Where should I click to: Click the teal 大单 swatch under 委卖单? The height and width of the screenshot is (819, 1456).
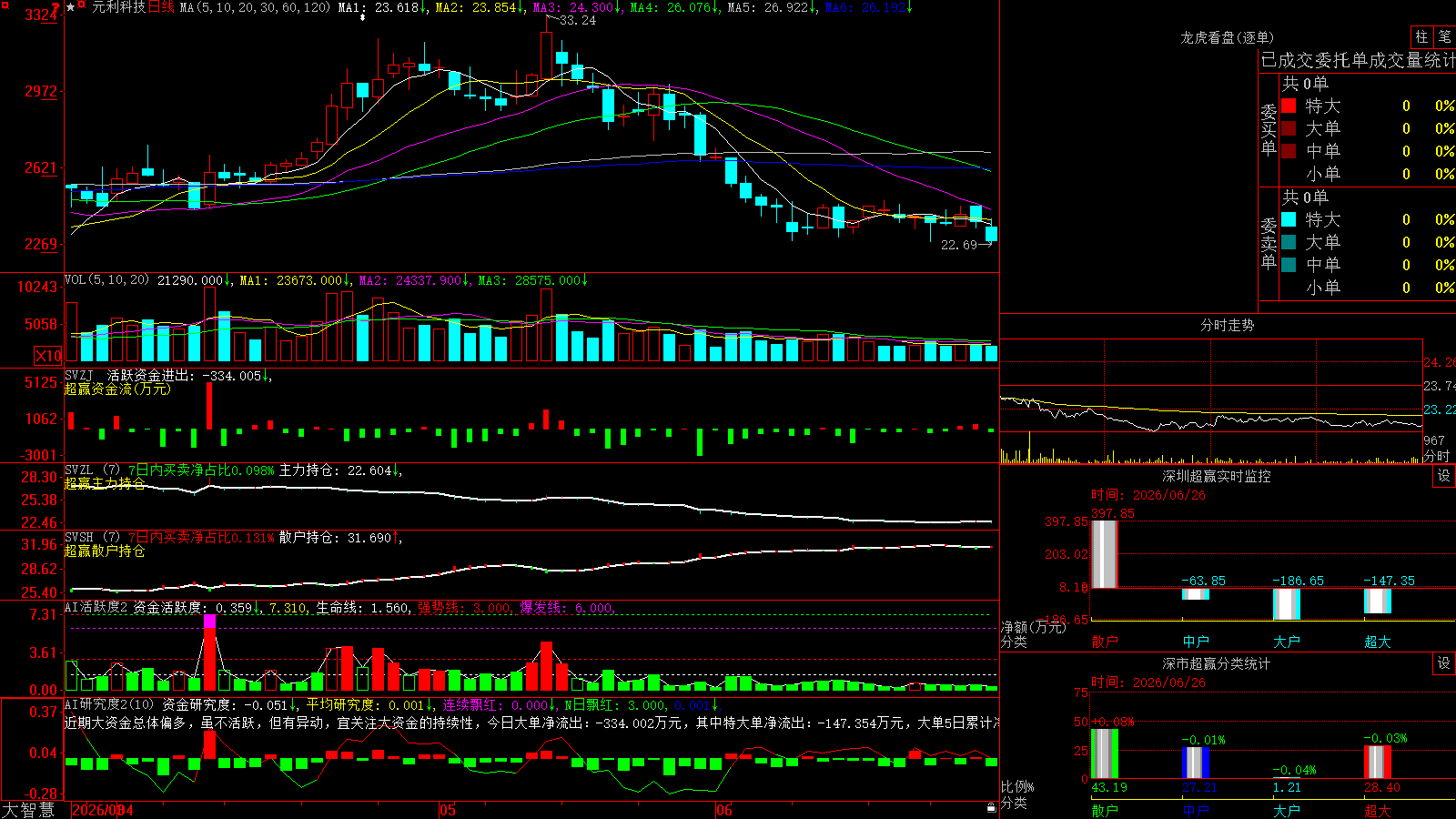(1289, 242)
